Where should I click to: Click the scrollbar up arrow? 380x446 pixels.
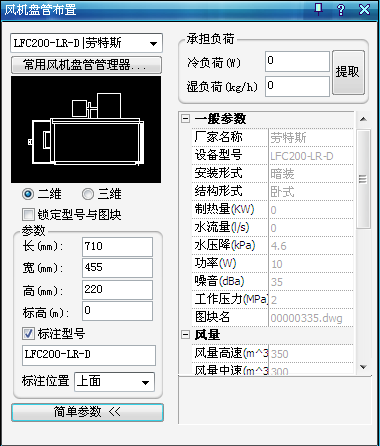point(363,119)
